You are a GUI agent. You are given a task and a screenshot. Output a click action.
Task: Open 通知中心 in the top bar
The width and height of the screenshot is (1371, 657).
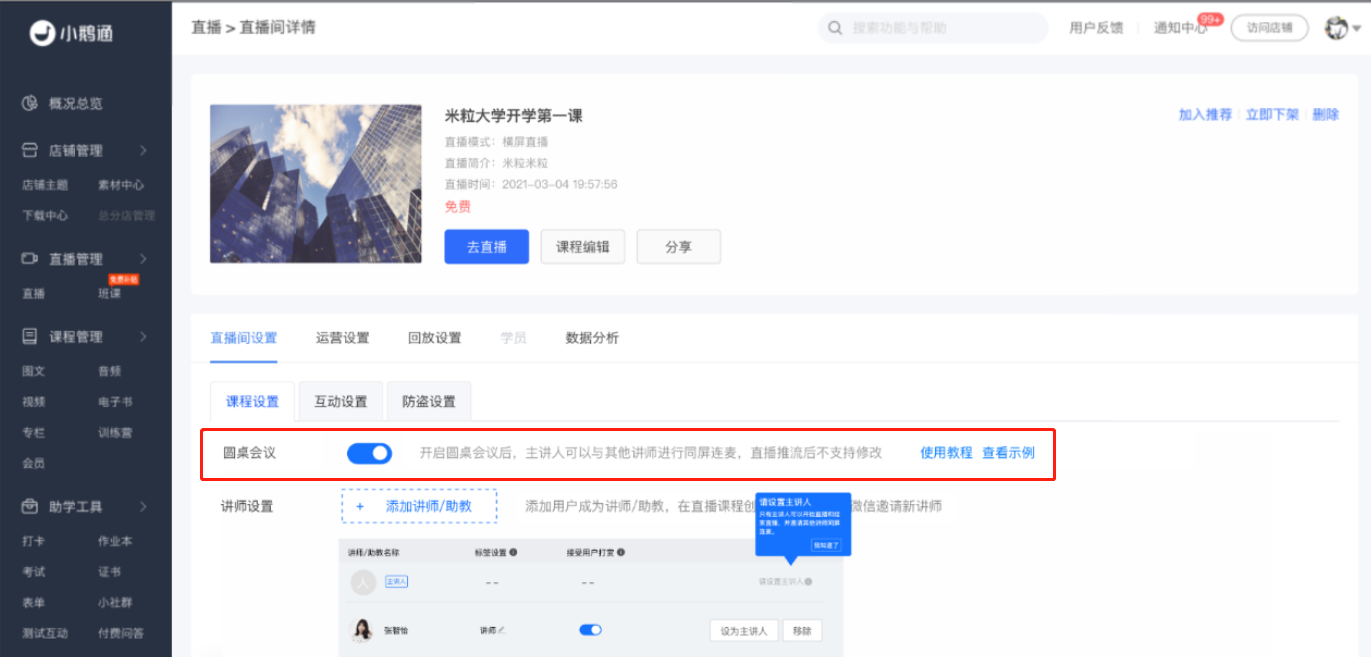coord(1180,28)
